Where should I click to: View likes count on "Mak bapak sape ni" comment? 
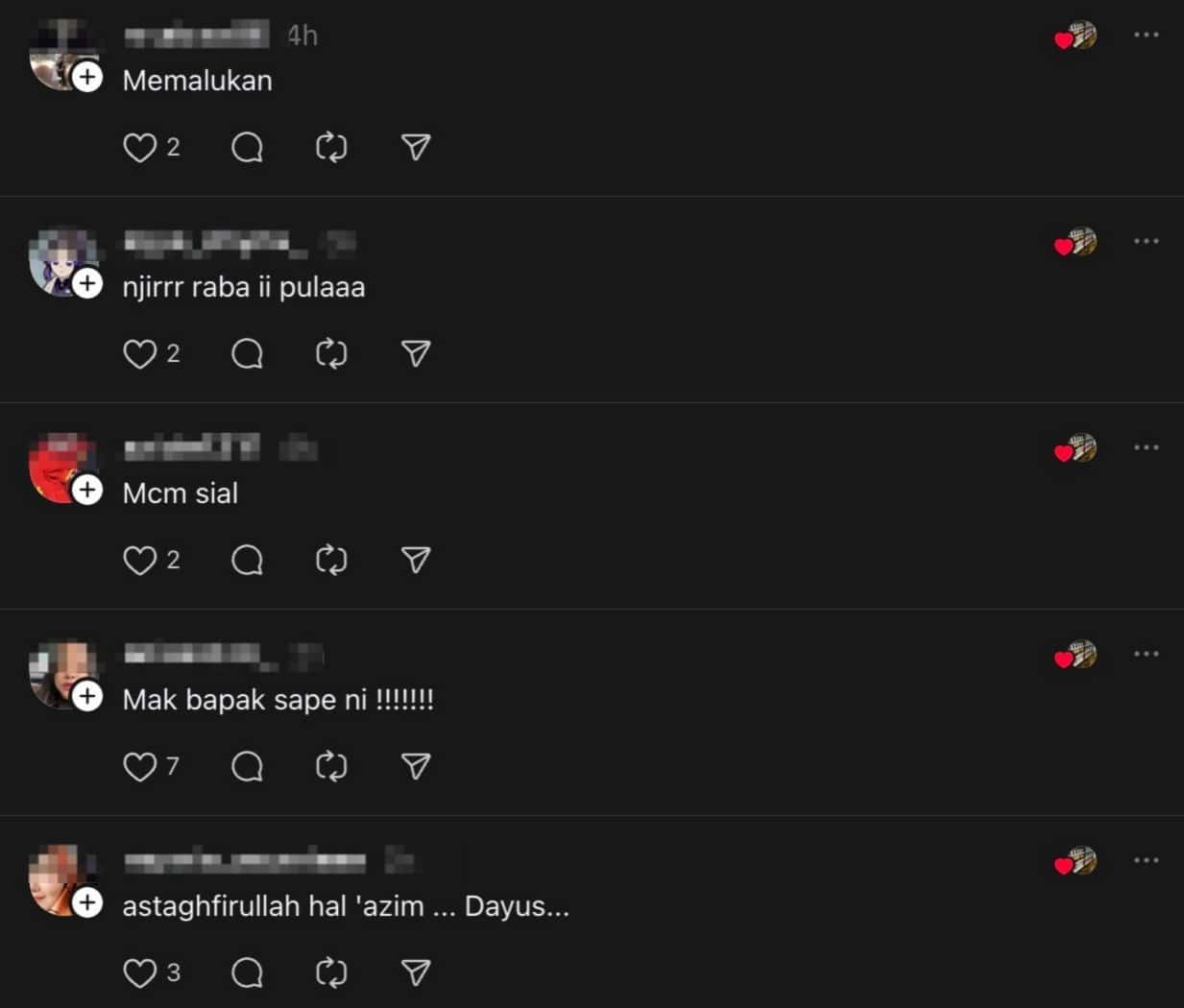click(173, 766)
